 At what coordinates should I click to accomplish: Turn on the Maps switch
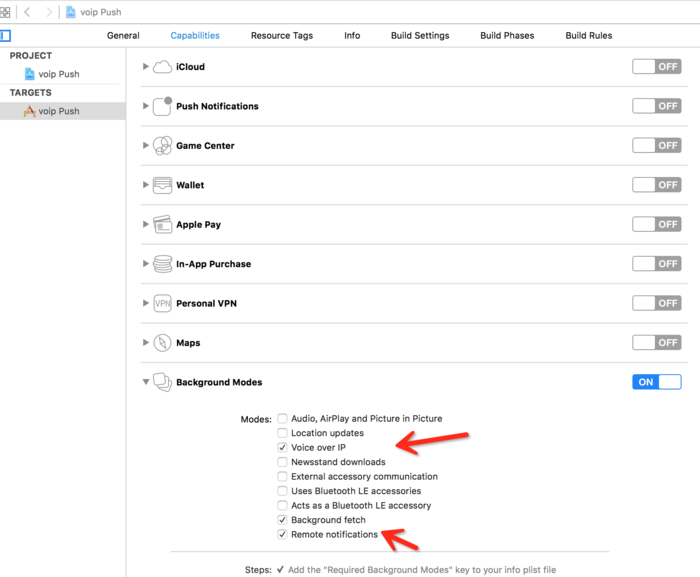click(657, 343)
